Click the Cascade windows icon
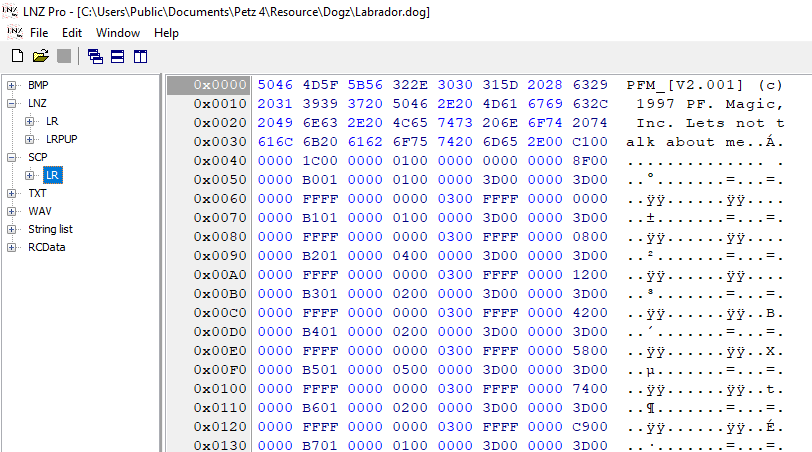 pyautogui.click(x=95, y=56)
